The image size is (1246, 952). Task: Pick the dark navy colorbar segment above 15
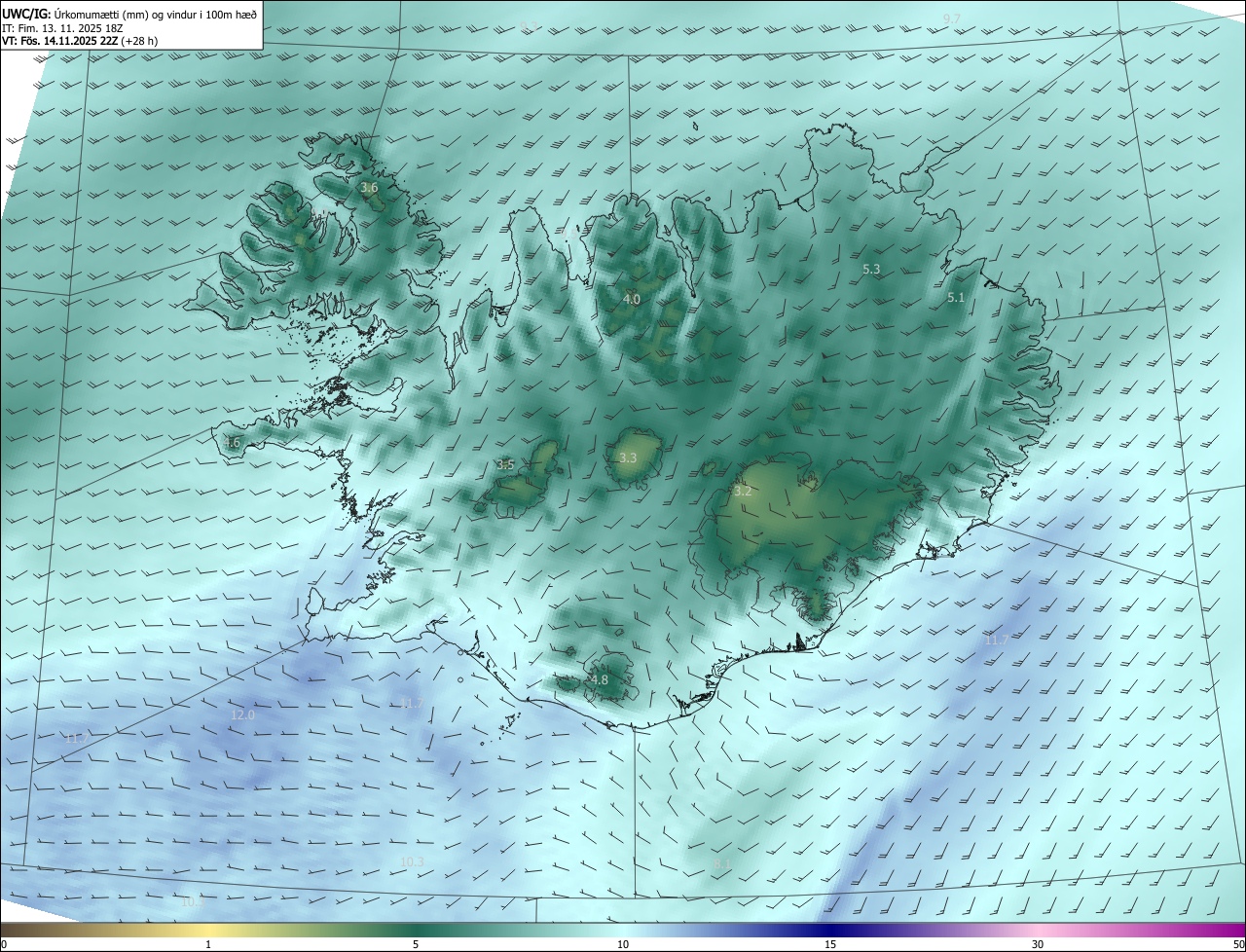click(x=830, y=930)
